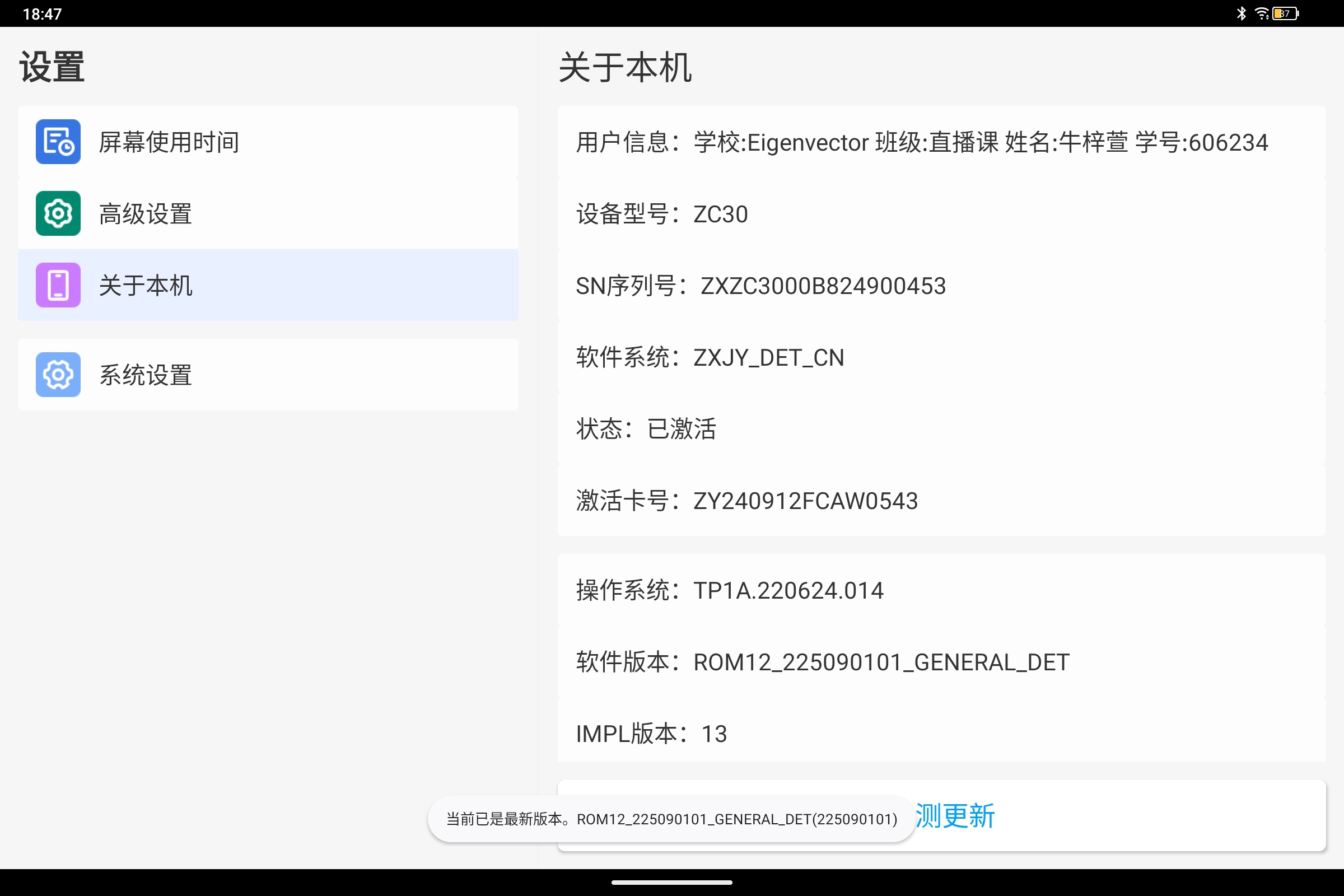This screenshot has width=1344, height=896.
Task: Tap the green advanced settings gear icon
Action: pos(58,213)
